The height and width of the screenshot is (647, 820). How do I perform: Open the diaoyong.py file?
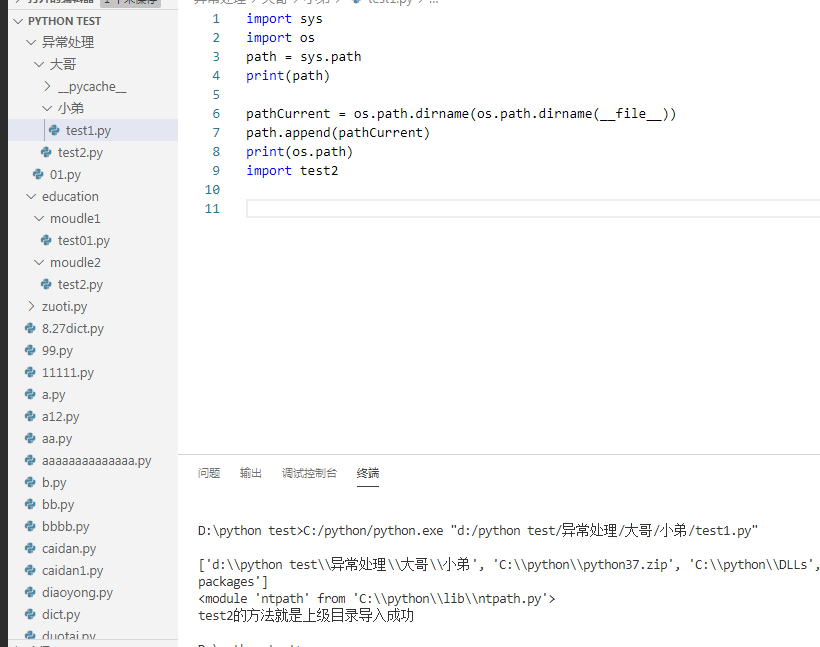click(x=77, y=593)
